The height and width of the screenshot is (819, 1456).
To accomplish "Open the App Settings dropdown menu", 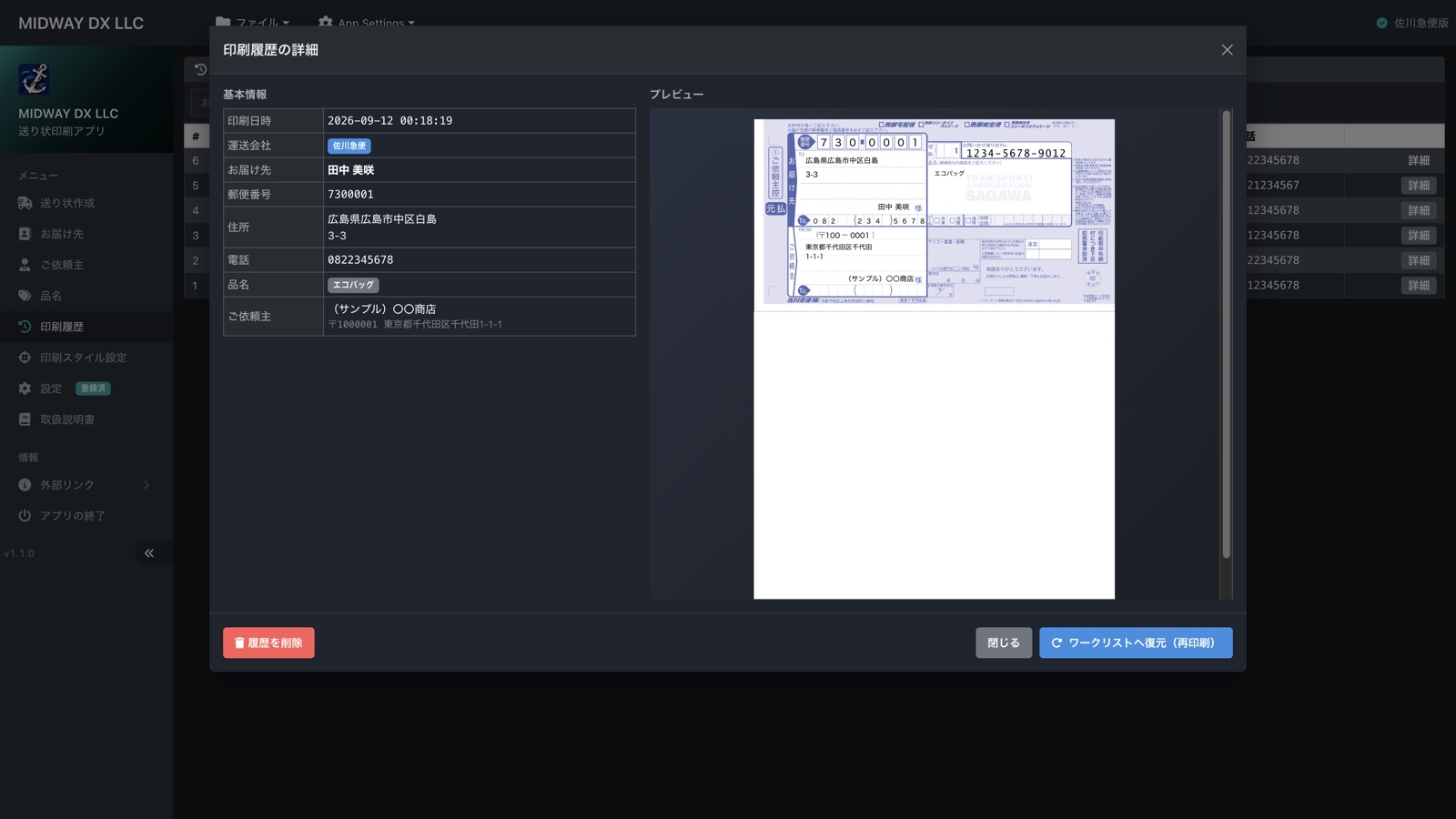I will (367, 23).
